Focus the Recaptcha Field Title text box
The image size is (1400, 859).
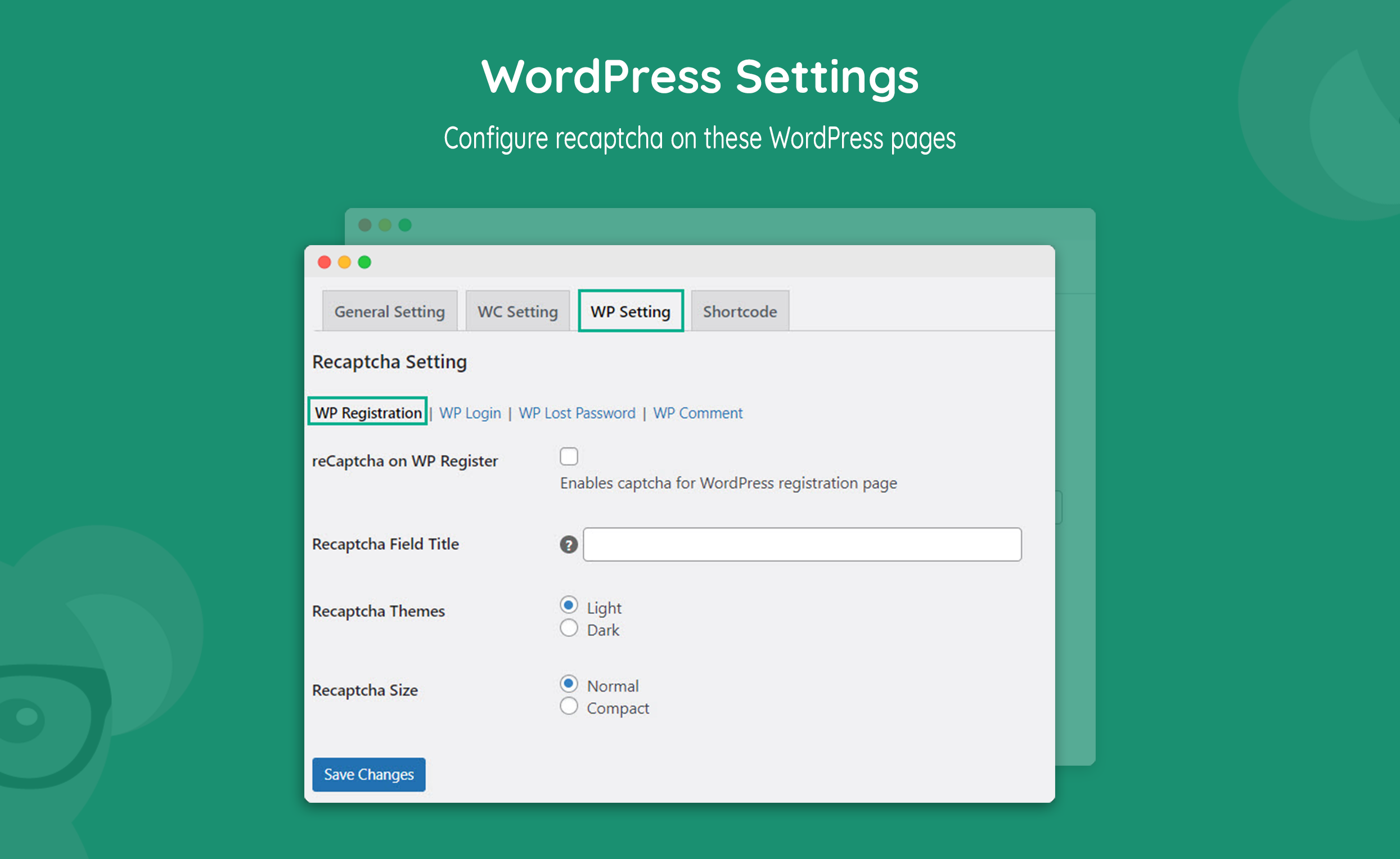click(x=802, y=544)
